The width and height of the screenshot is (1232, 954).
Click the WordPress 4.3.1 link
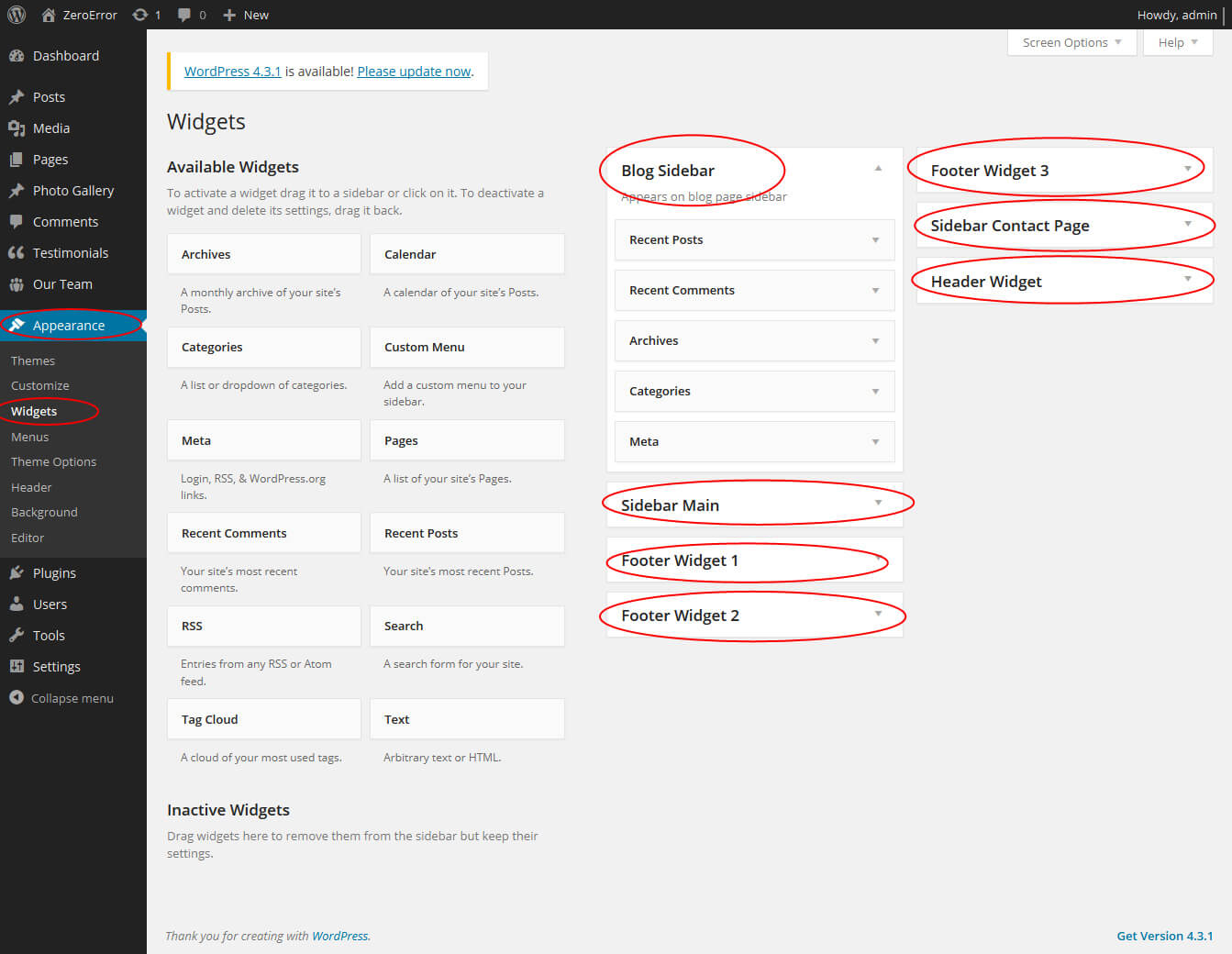coord(232,71)
